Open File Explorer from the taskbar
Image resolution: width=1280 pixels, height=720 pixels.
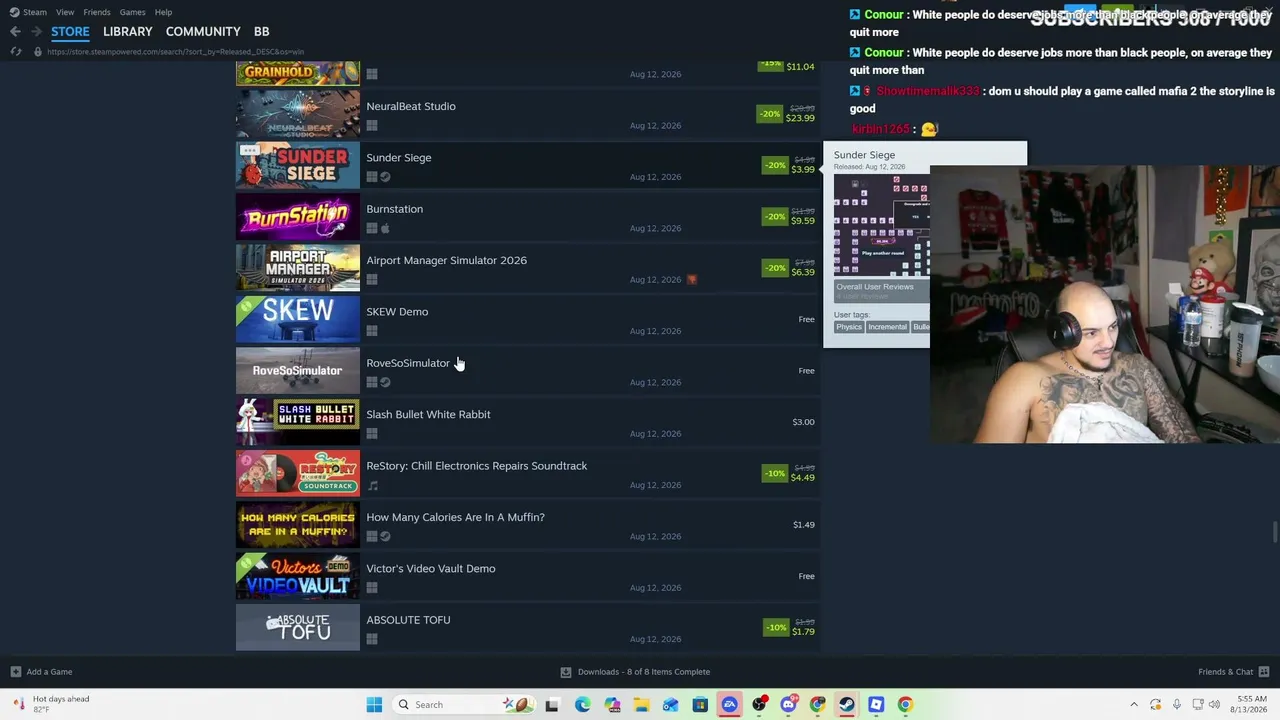(x=641, y=705)
